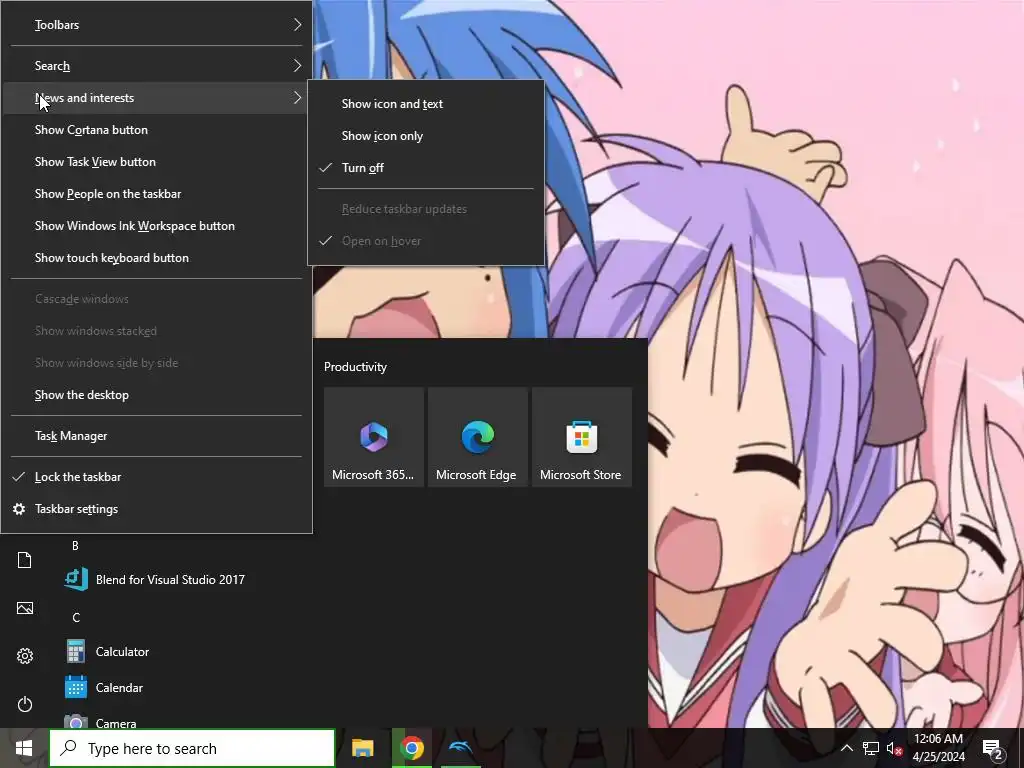The width and height of the screenshot is (1024, 768).
Task: Expand the Toolbars submenu
Action: 157,25
